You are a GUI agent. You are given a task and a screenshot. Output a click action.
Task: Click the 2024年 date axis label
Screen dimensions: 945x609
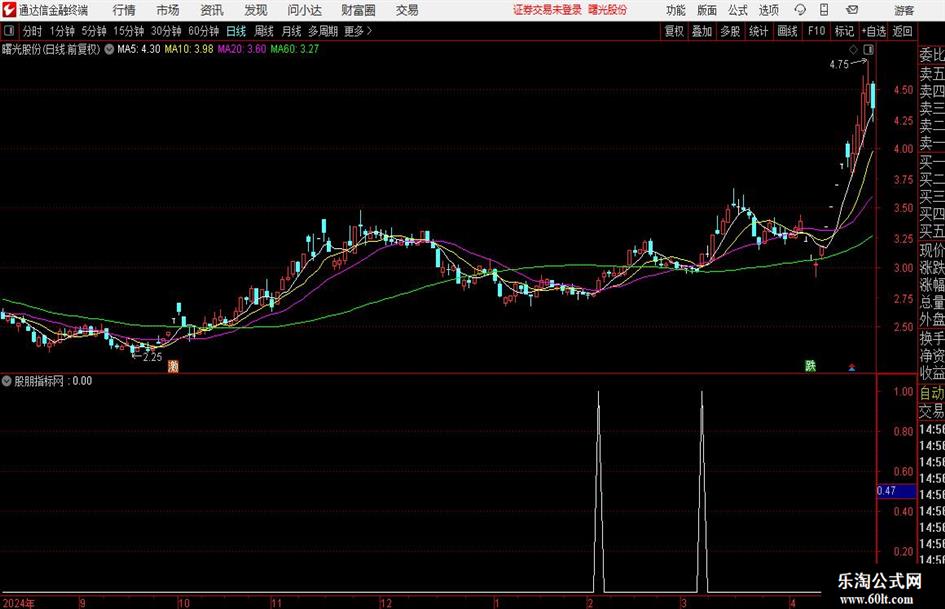(18, 603)
